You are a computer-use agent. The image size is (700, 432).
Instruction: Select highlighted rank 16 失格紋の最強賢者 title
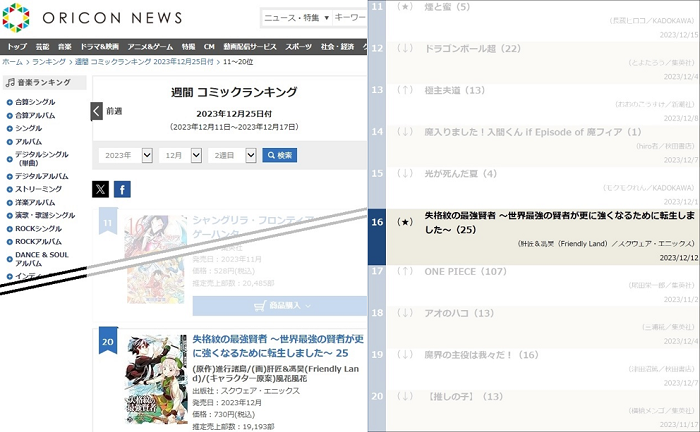[559, 222]
